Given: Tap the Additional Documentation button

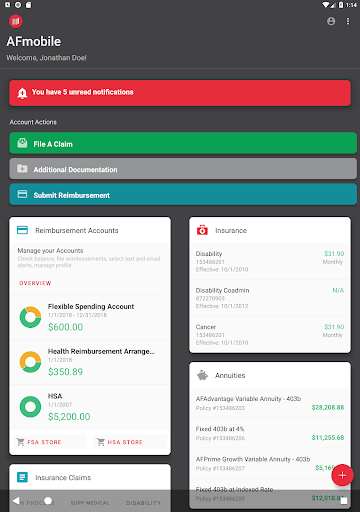Looking at the screenshot, I should (x=183, y=169).
